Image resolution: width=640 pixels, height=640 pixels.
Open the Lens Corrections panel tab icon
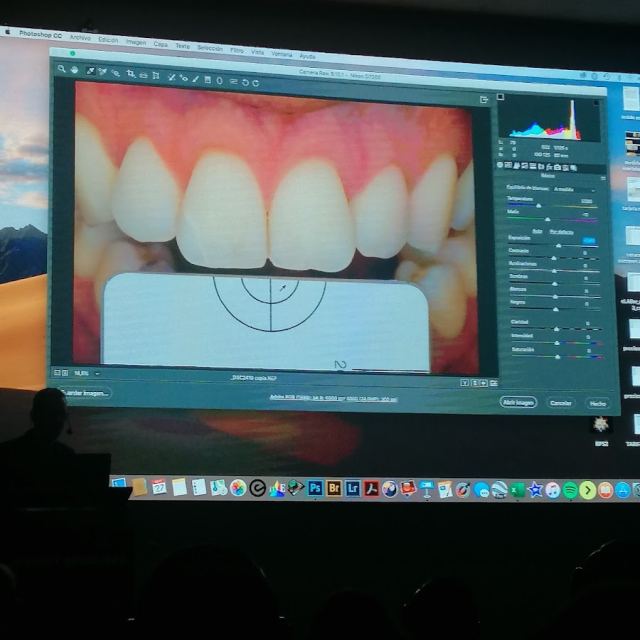pos(541,167)
